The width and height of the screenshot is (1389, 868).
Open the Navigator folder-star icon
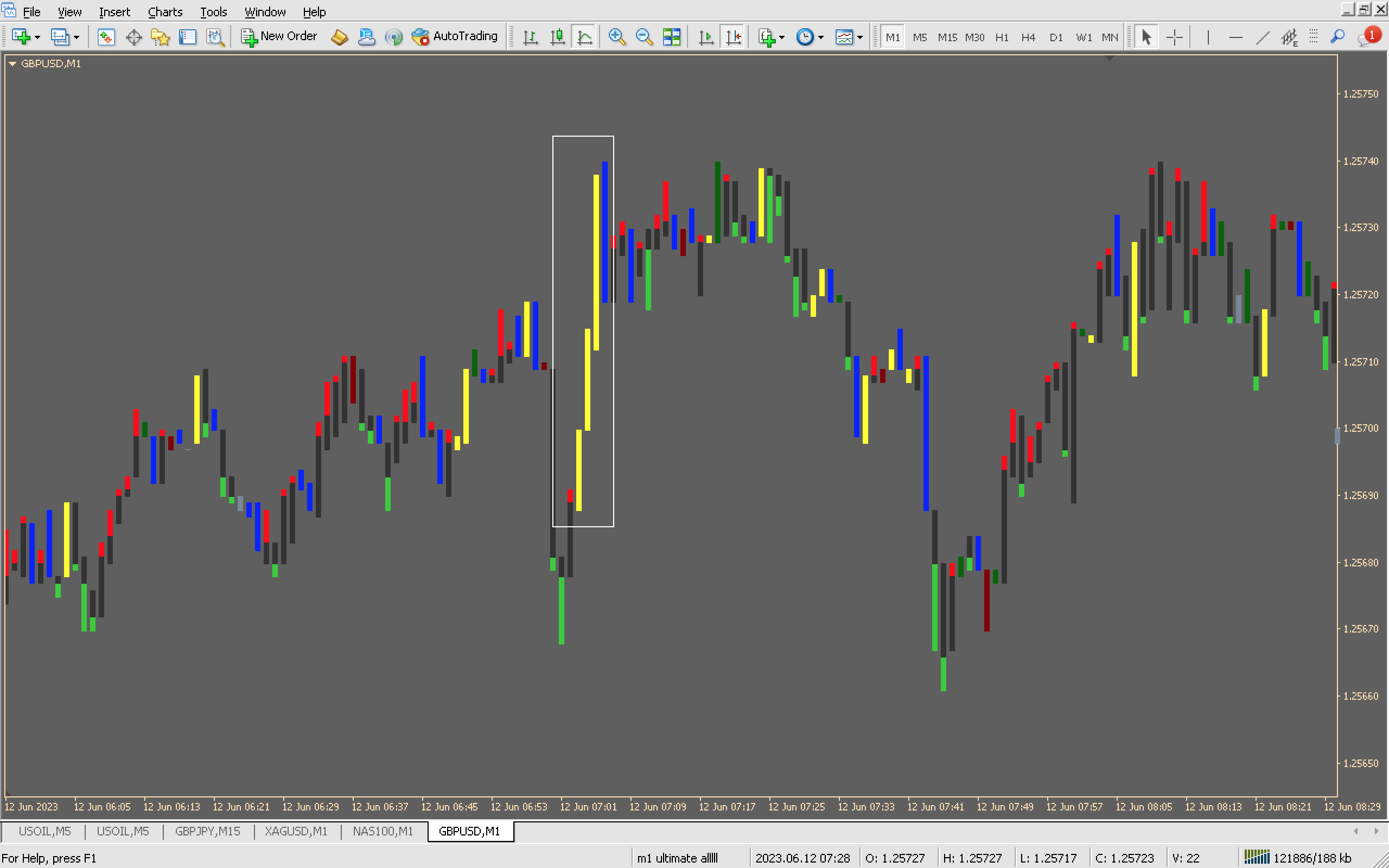coord(160,37)
